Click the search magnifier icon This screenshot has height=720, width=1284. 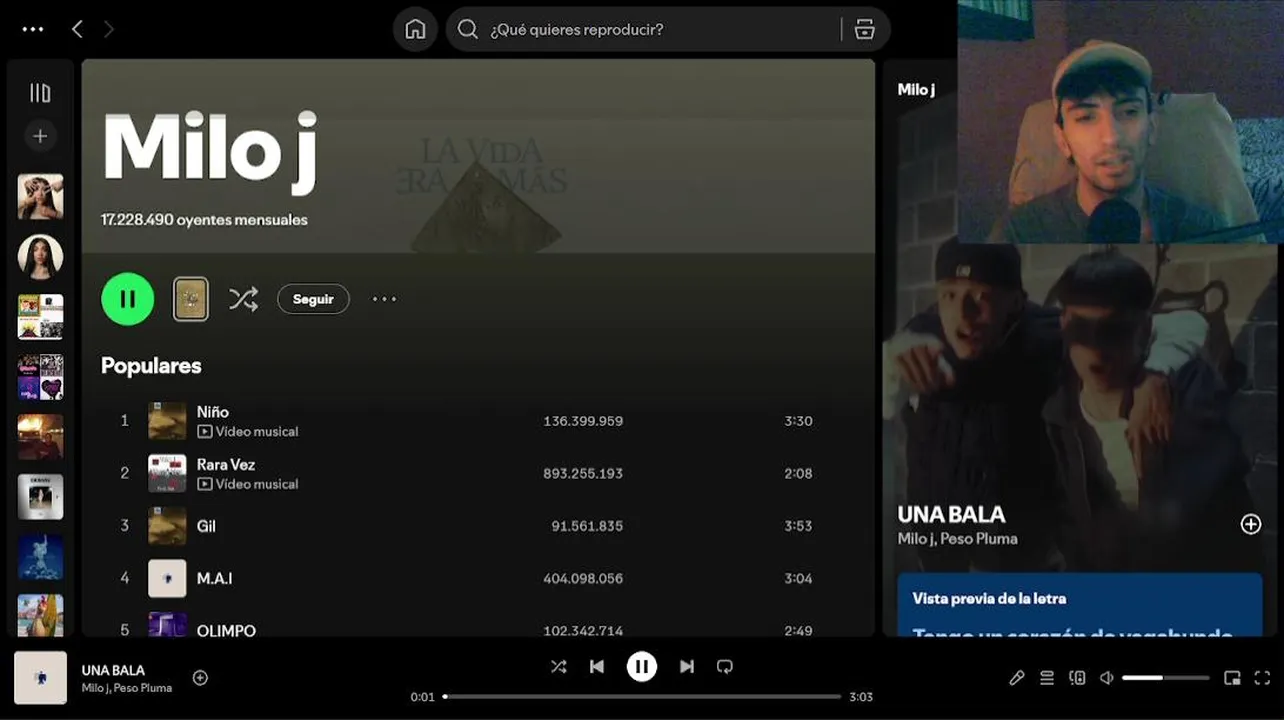(467, 29)
